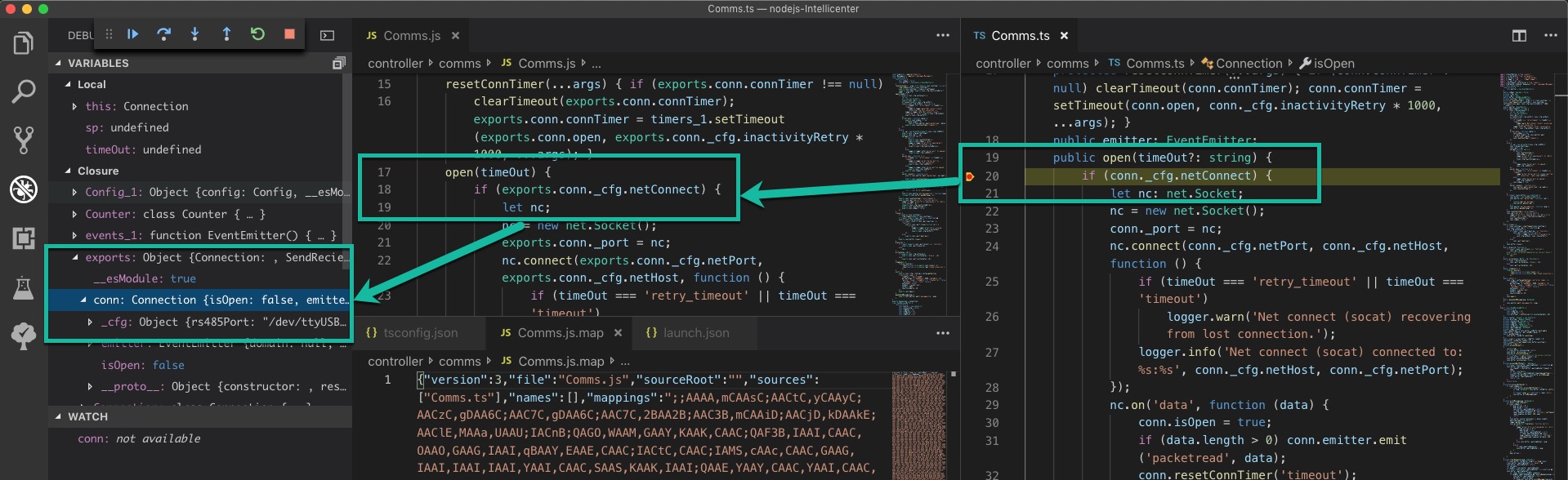Collapse the VARIABLES section
The width and height of the screenshot is (1568, 480).
[x=58, y=63]
